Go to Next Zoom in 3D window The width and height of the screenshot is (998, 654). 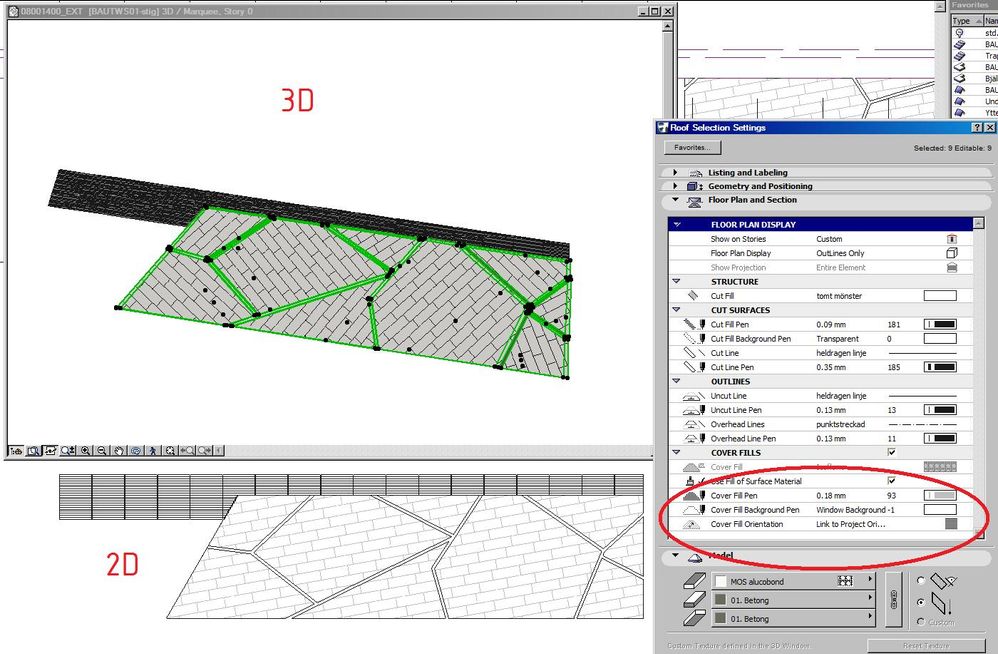tap(204, 450)
